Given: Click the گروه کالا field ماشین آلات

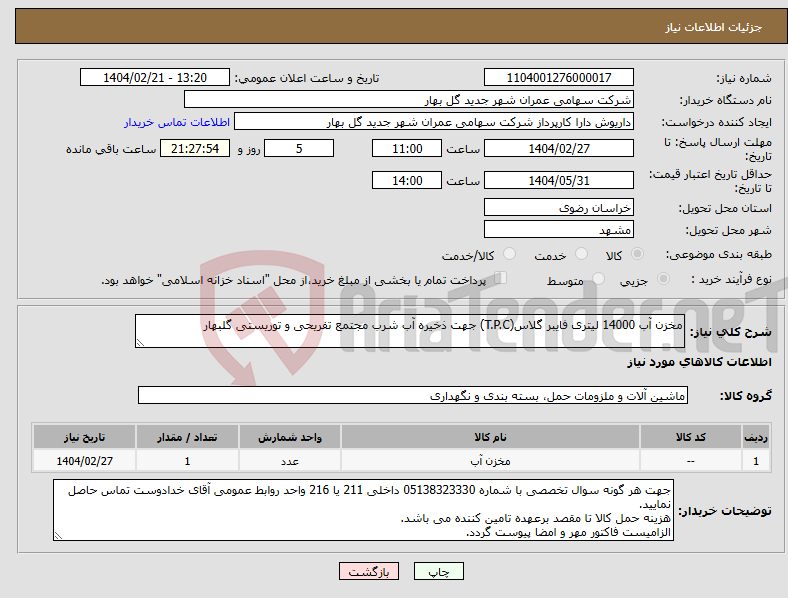Looking at the screenshot, I should pyautogui.click(x=413, y=395).
